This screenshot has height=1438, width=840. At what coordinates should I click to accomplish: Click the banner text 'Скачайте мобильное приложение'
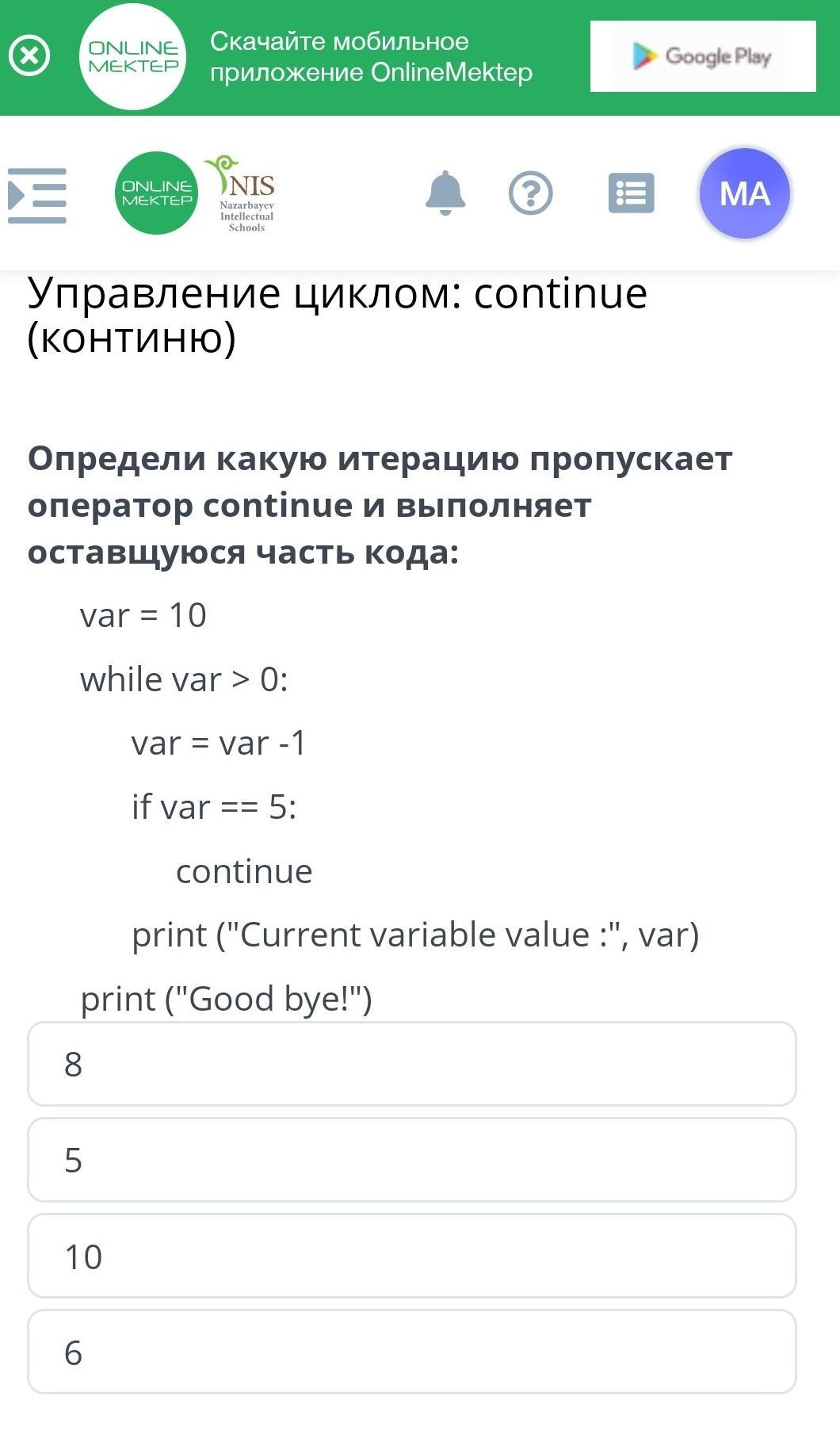(x=339, y=56)
